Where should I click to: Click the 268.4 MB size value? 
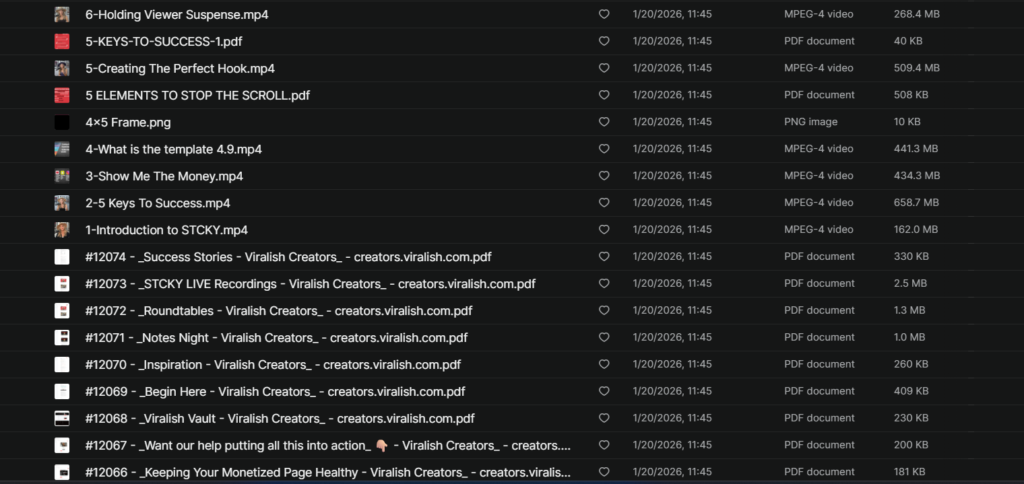tap(917, 14)
